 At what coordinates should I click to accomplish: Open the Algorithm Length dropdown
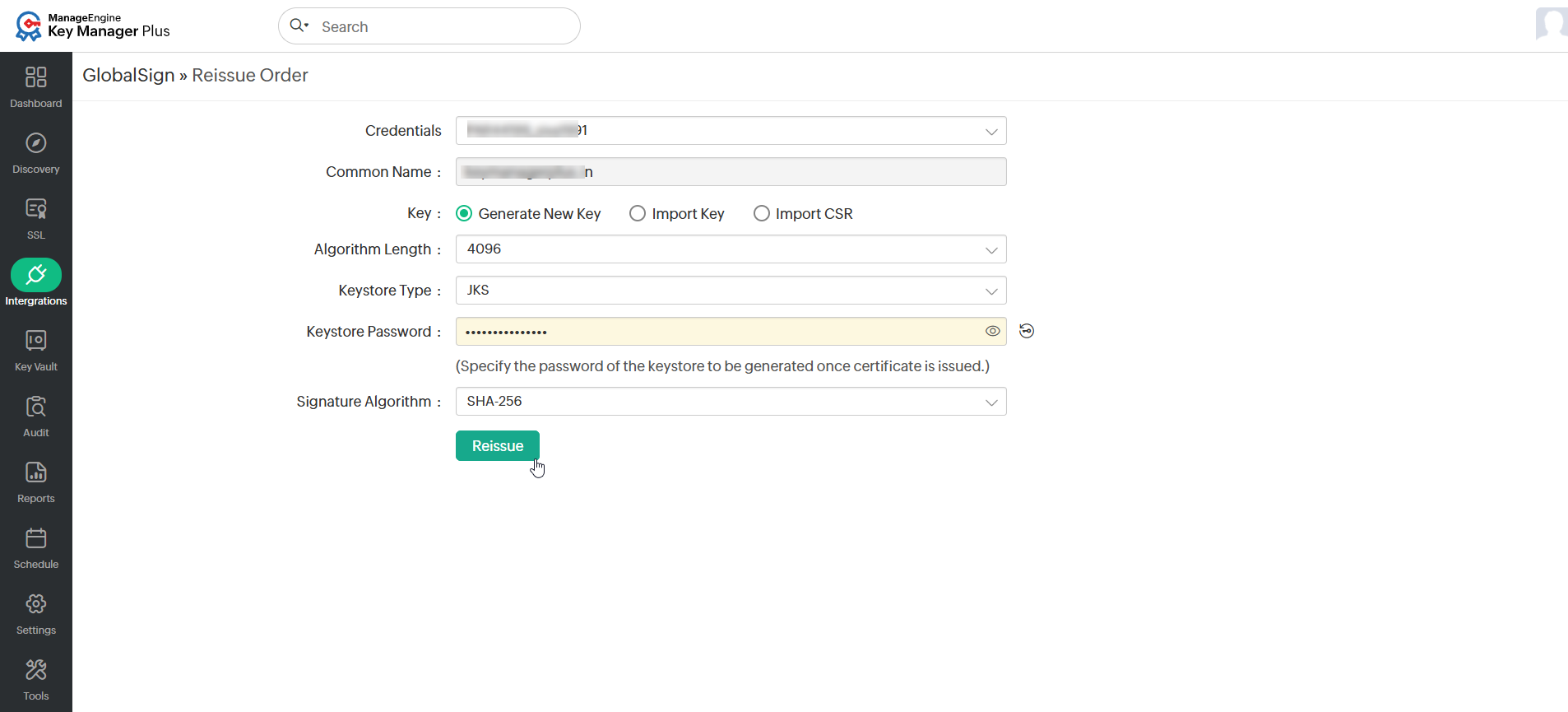click(731, 249)
